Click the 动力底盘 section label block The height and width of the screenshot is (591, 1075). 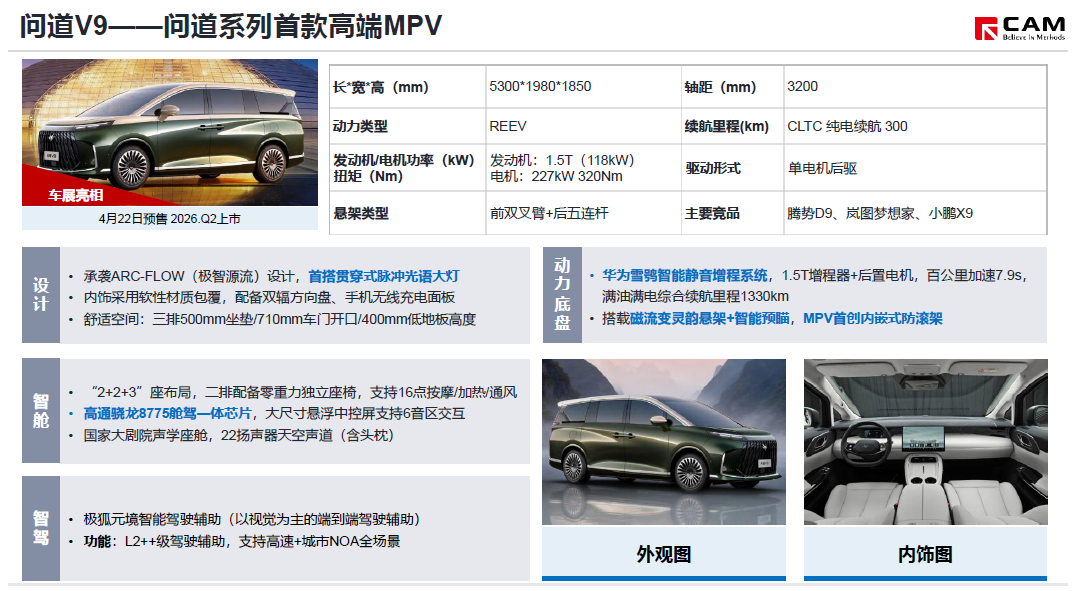[x=562, y=295]
